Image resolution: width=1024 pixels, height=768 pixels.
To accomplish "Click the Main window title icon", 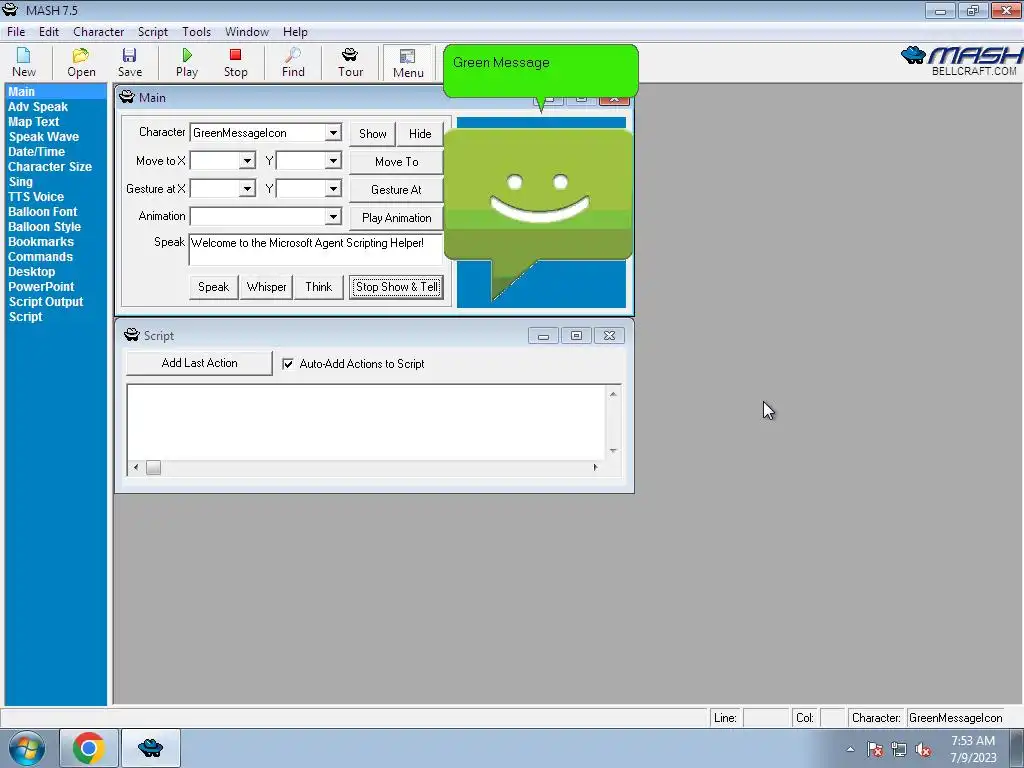I will pyautogui.click(x=127, y=97).
